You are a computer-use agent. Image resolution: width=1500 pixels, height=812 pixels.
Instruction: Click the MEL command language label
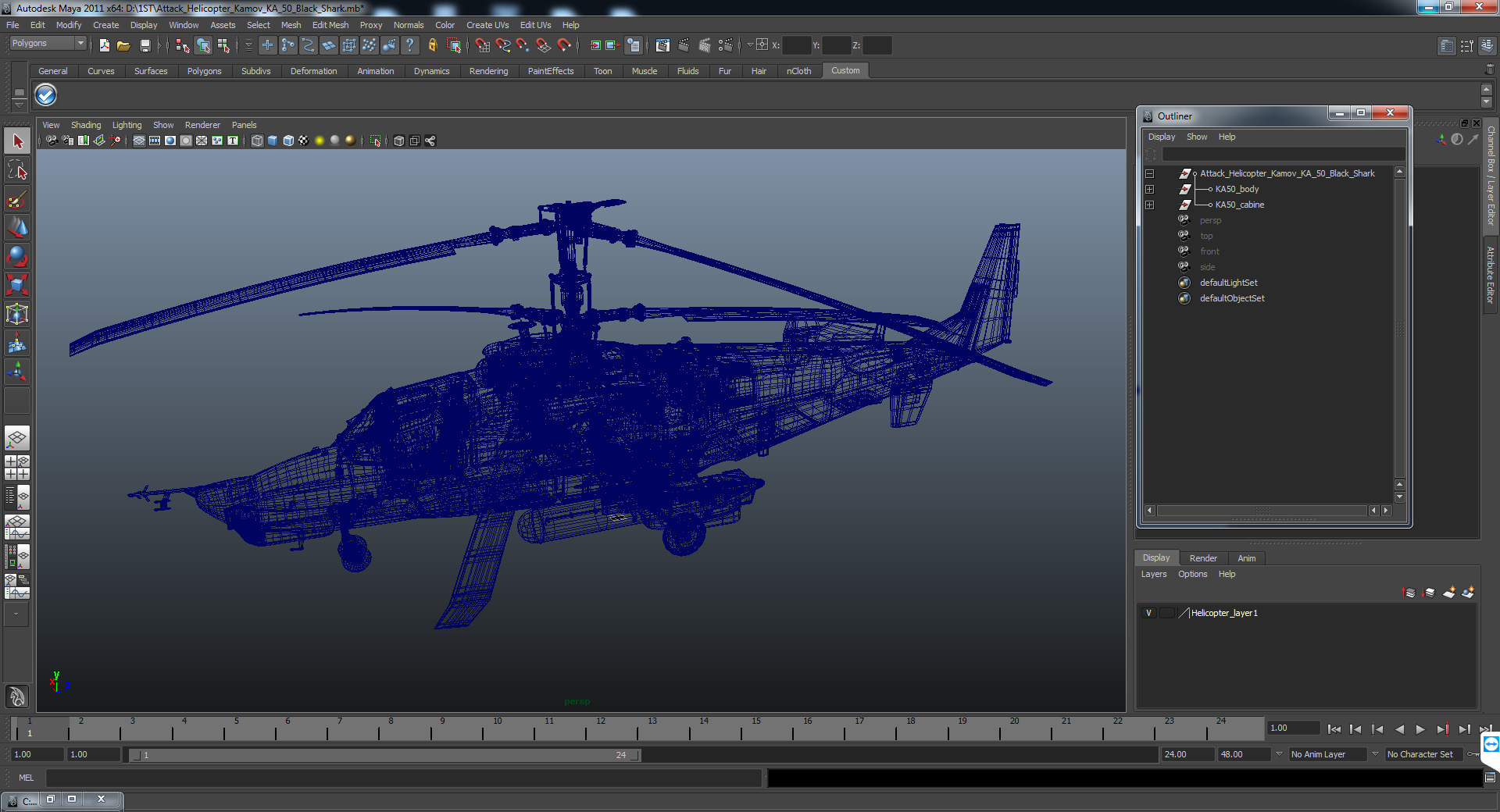[26, 778]
